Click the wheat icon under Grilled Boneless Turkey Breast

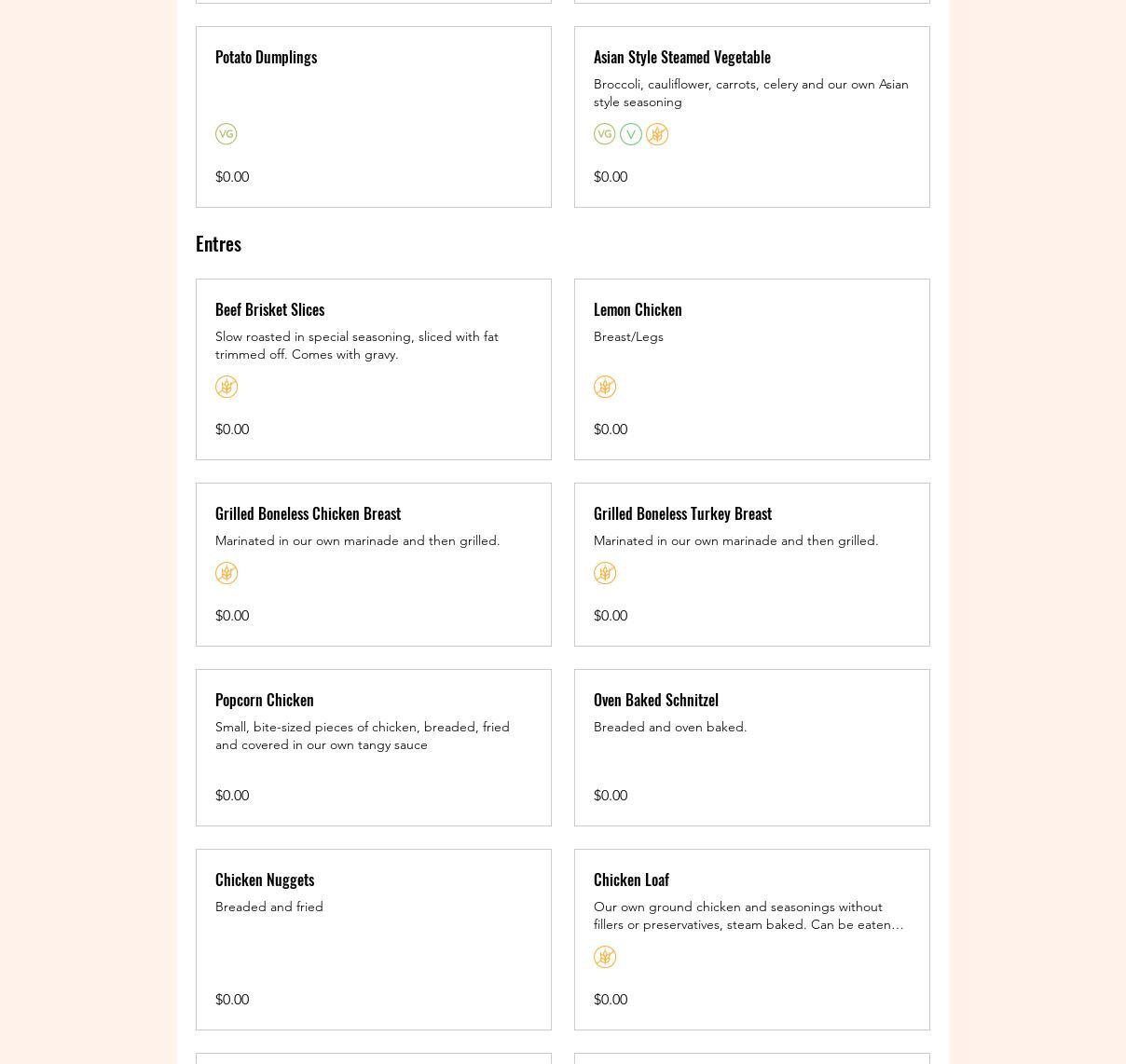(604, 573)
